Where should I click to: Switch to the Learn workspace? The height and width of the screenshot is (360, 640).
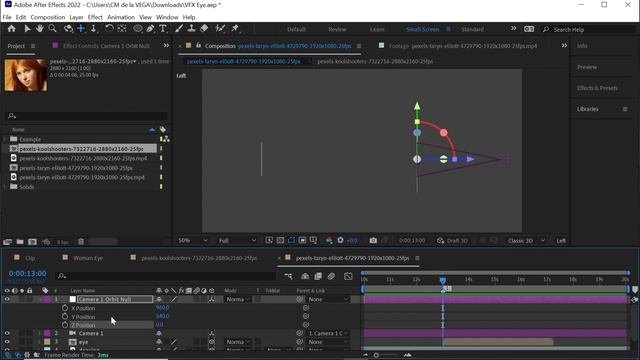377,29
